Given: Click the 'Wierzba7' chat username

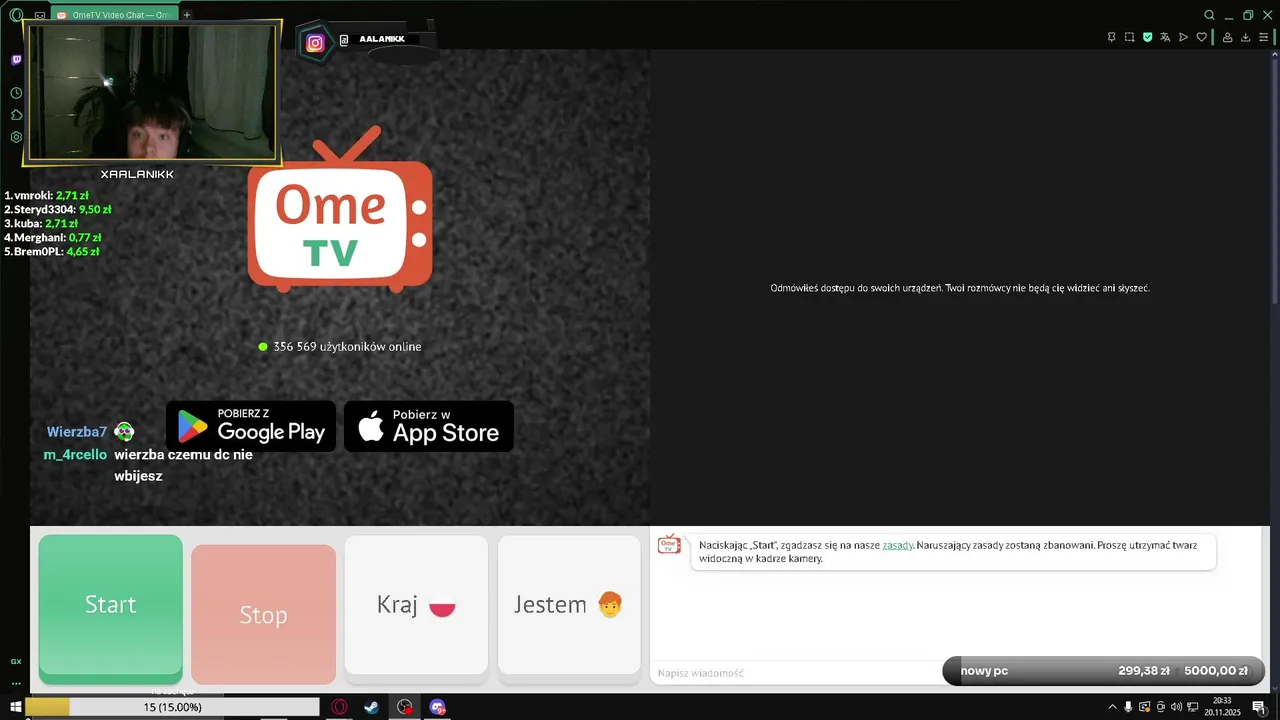Looking at the screenshot, I should pyautogui.click(x=77, y=432).
